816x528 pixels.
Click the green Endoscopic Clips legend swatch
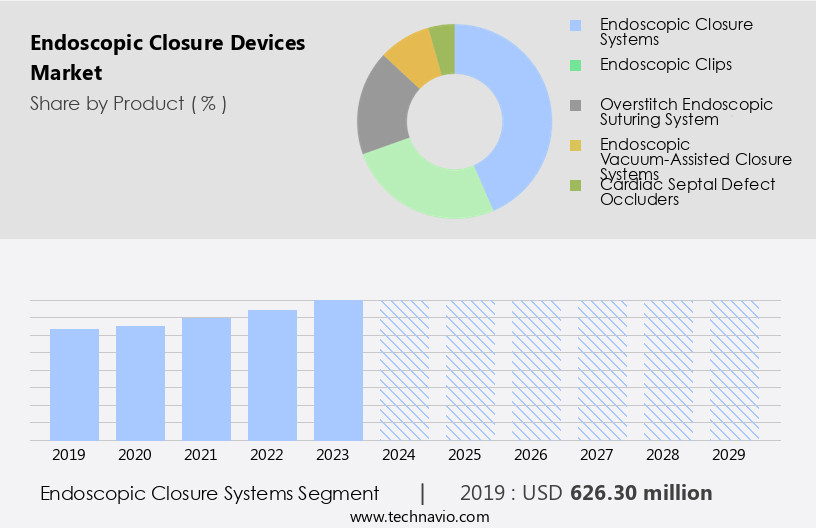(574, 65)
